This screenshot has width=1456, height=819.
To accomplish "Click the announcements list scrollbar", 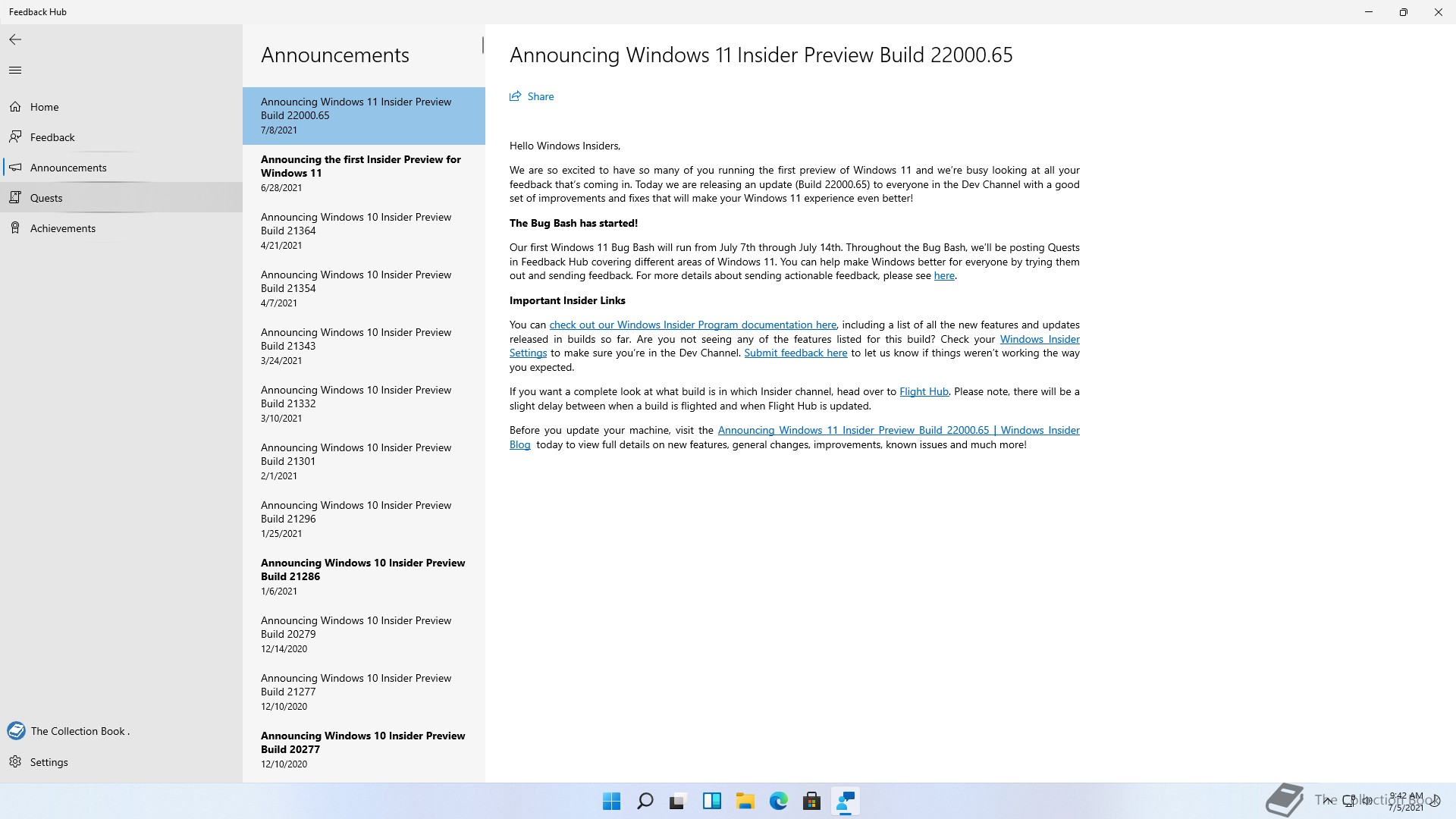I will coord(482,45).
